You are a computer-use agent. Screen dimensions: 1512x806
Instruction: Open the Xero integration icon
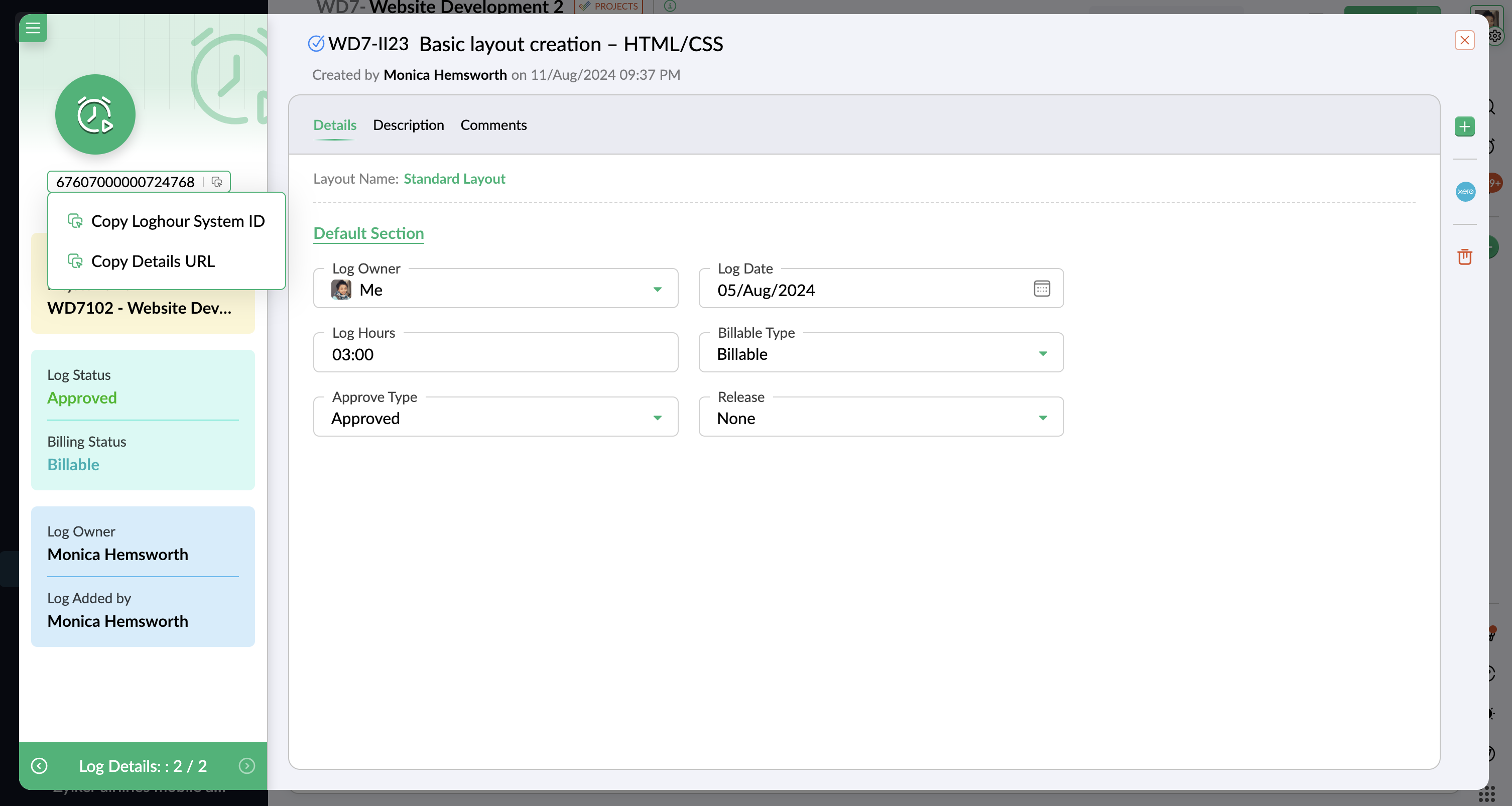(1465, 191)
